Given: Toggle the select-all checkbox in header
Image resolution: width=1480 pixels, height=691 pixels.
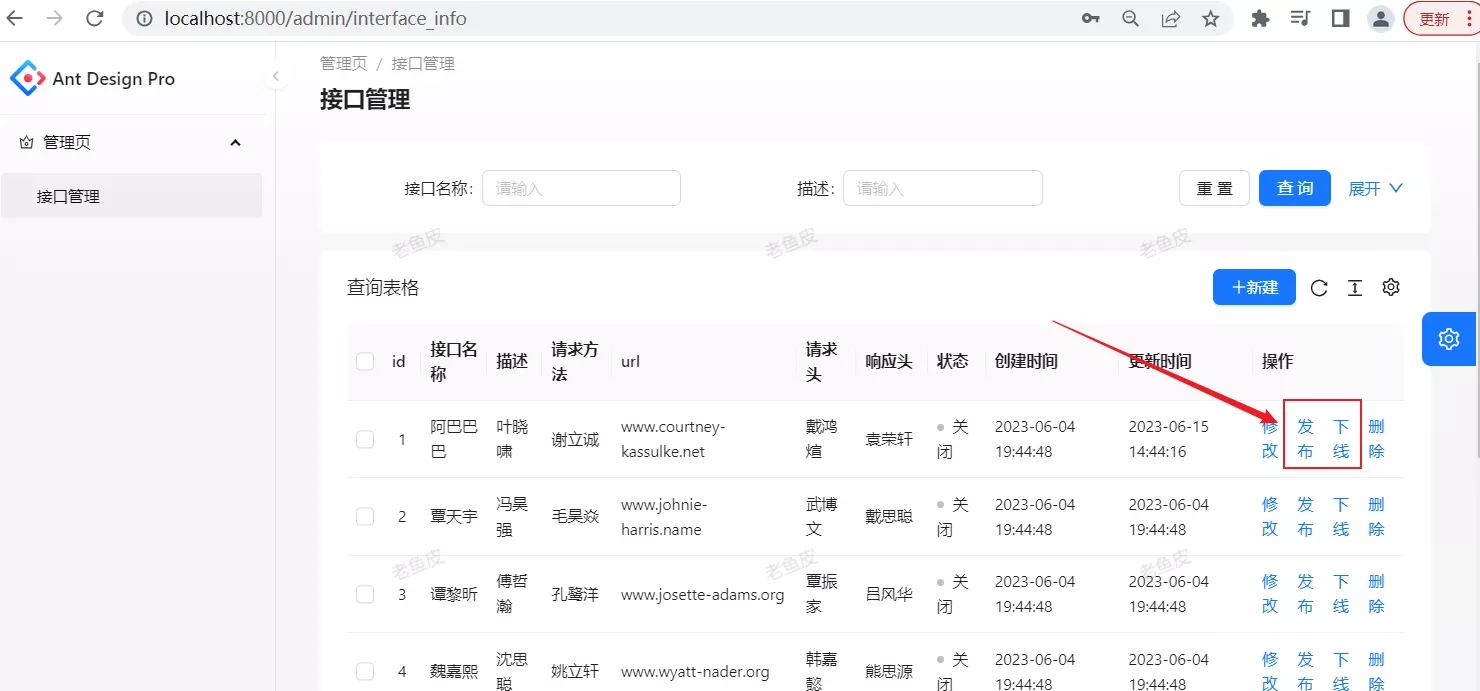Looking at the screenshot, I should tap(365, 361).
